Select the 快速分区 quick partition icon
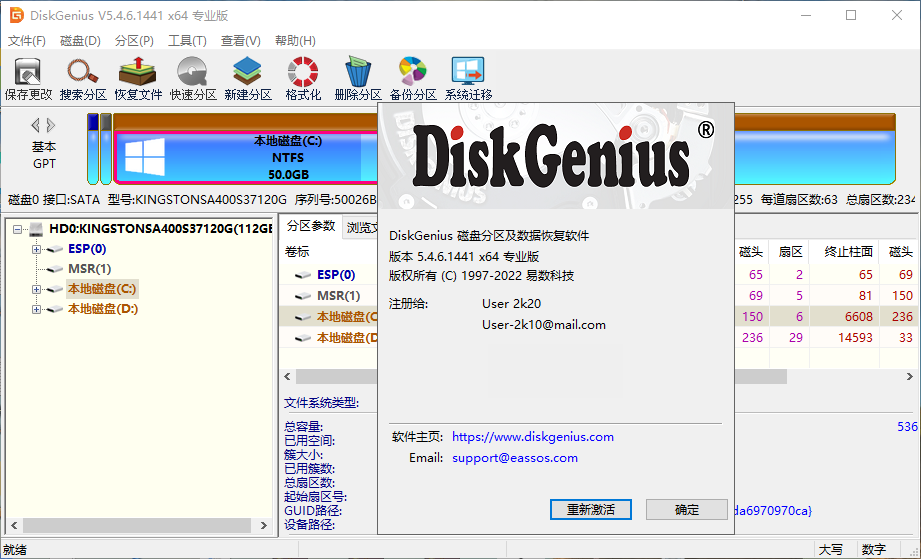Image resolution: width=921 pixels, height=559 pixels. pos(193,79)
